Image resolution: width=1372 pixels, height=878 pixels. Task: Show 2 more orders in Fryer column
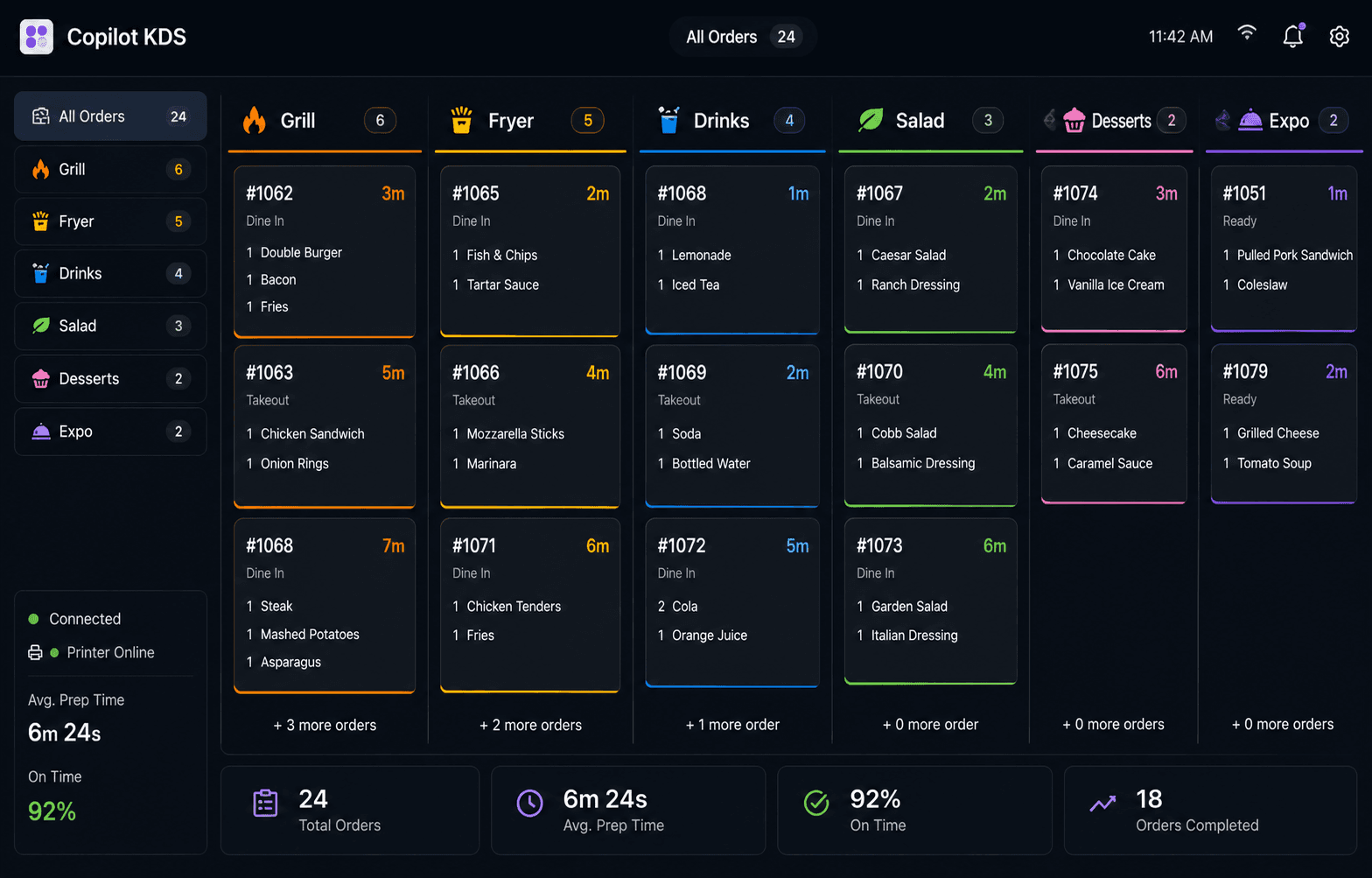530,725
